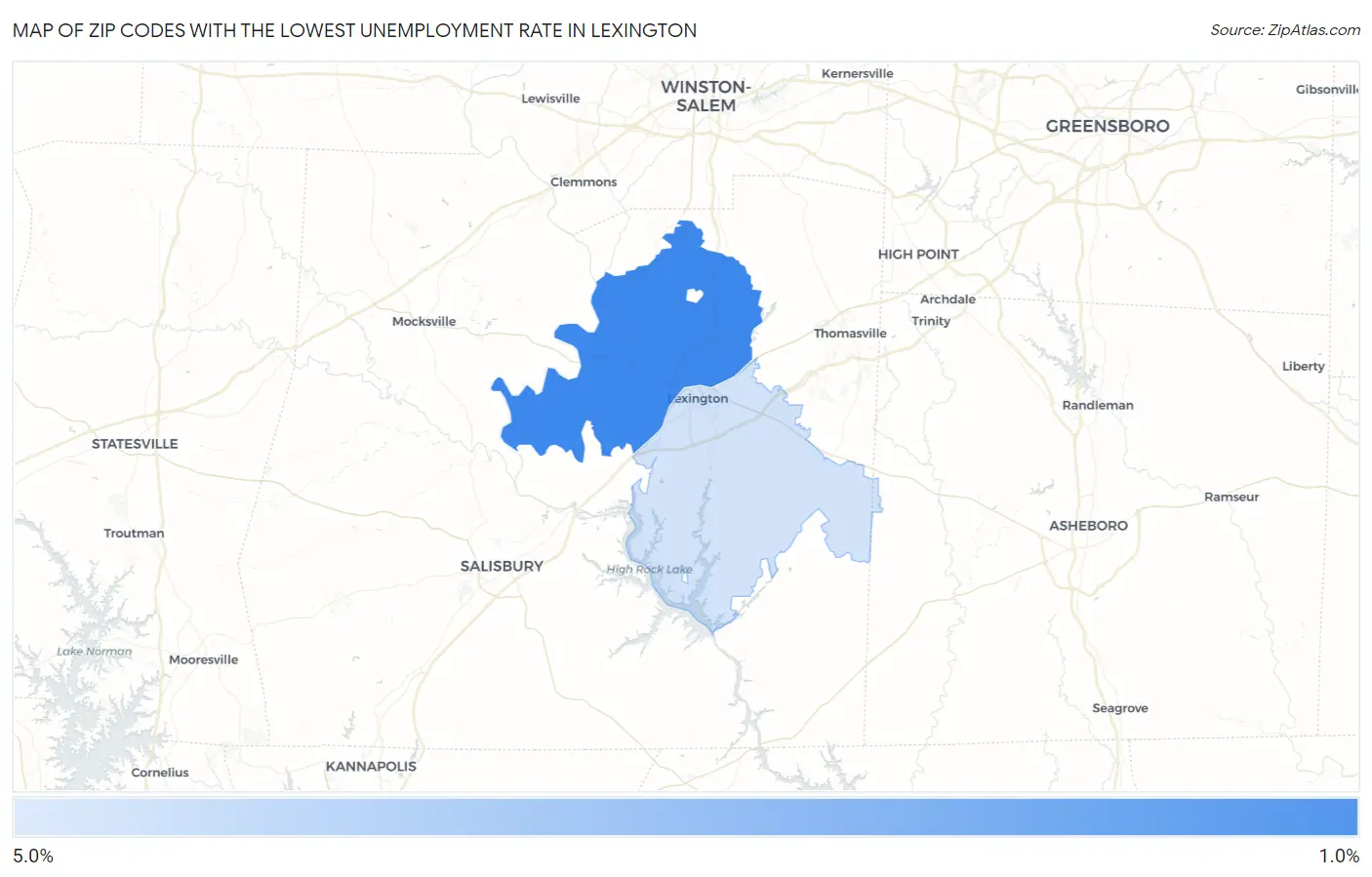Click the Lewisville map label

click(x=550, y=99)
